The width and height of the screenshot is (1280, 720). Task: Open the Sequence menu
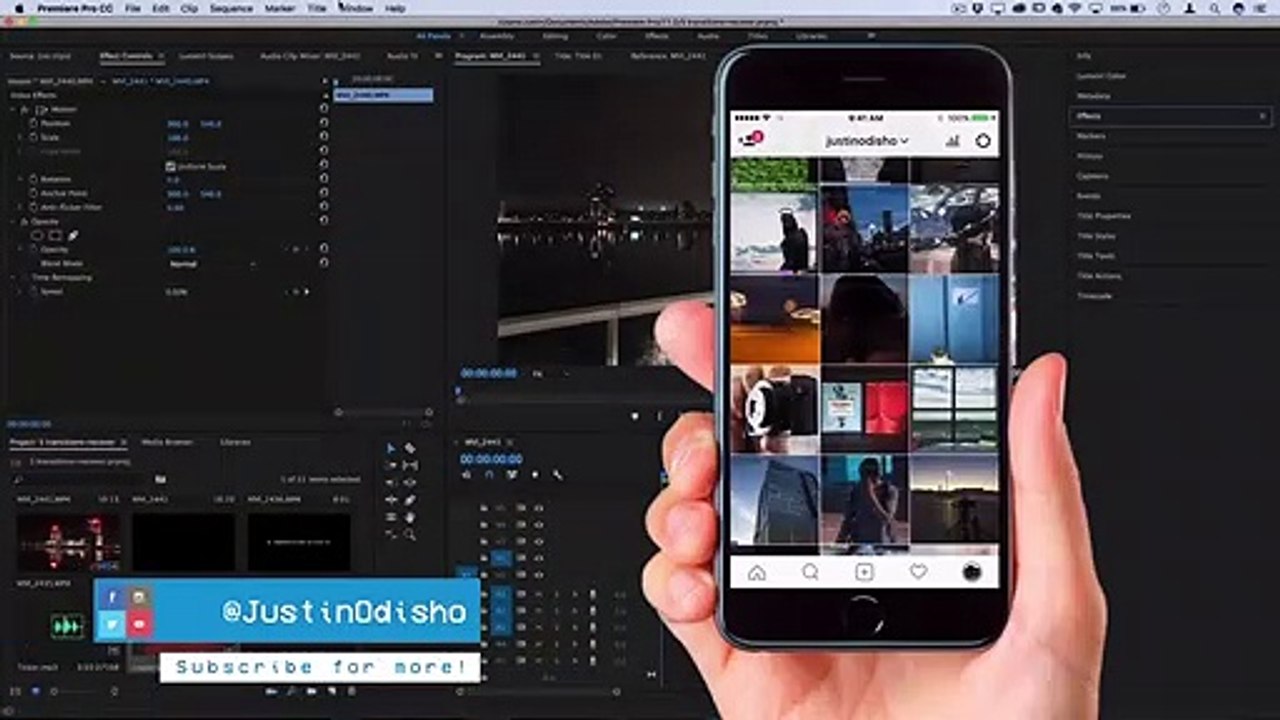point(231,8)
